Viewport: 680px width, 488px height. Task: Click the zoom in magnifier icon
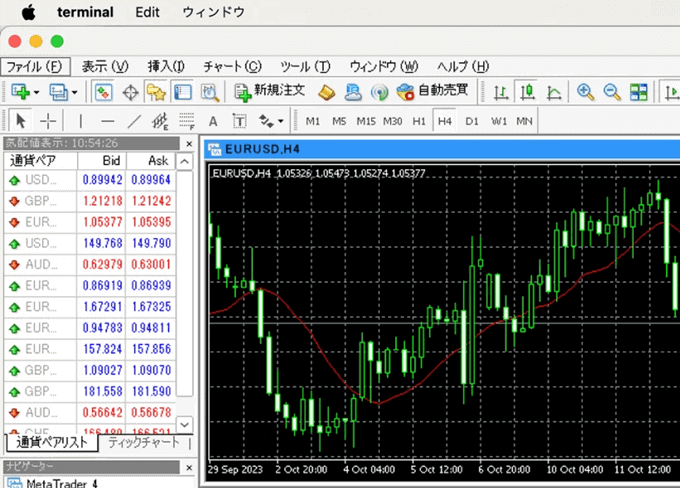coord(585,92)
